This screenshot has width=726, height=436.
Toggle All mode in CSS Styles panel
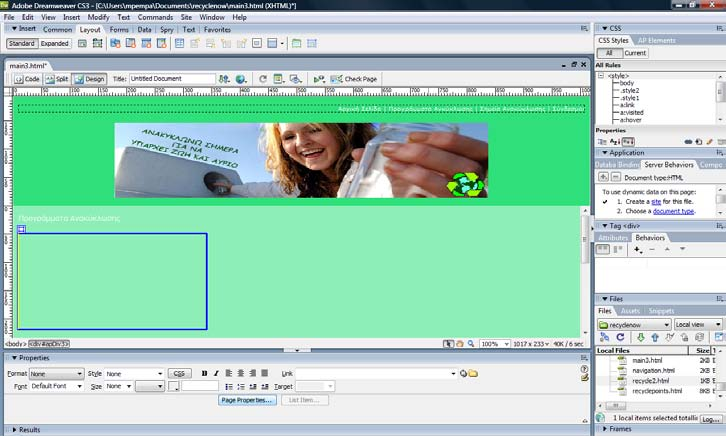[x=609, y=53]
